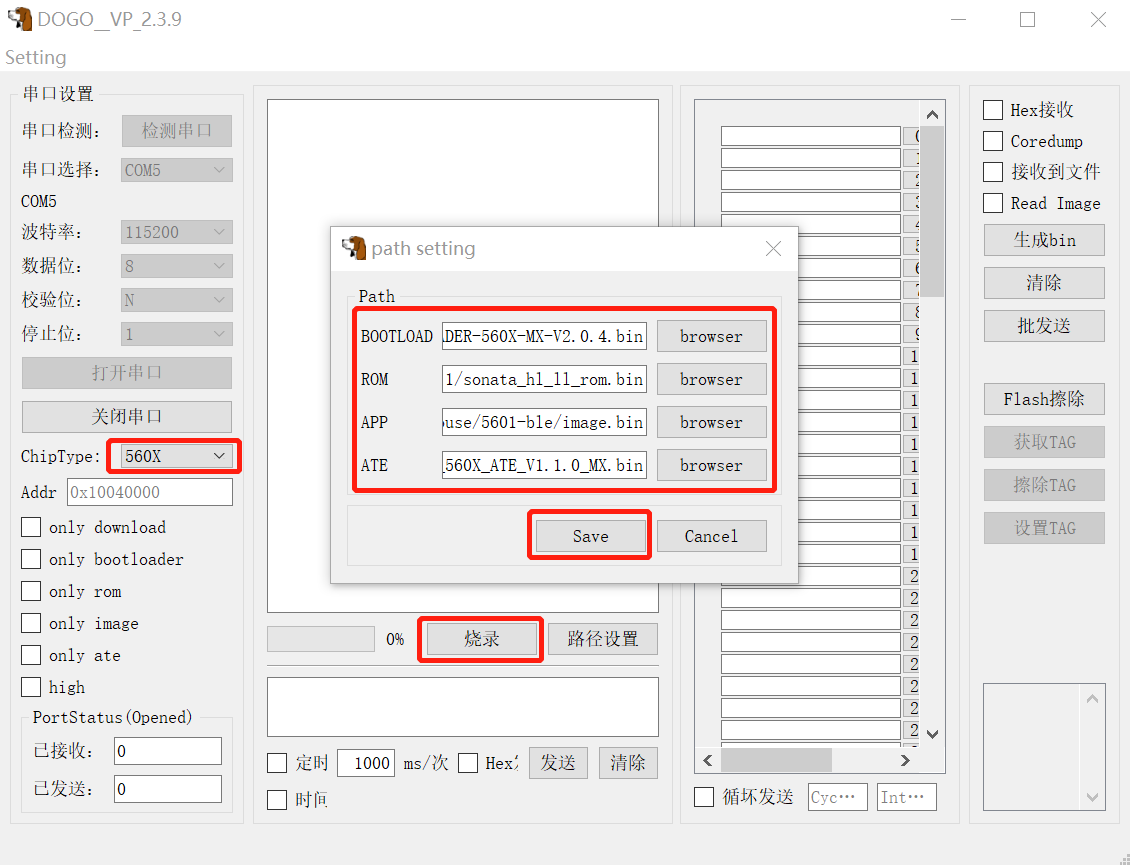The image size is (1130, 865).
Task: Enable the only image checkbox
Action: click(31, 624)
